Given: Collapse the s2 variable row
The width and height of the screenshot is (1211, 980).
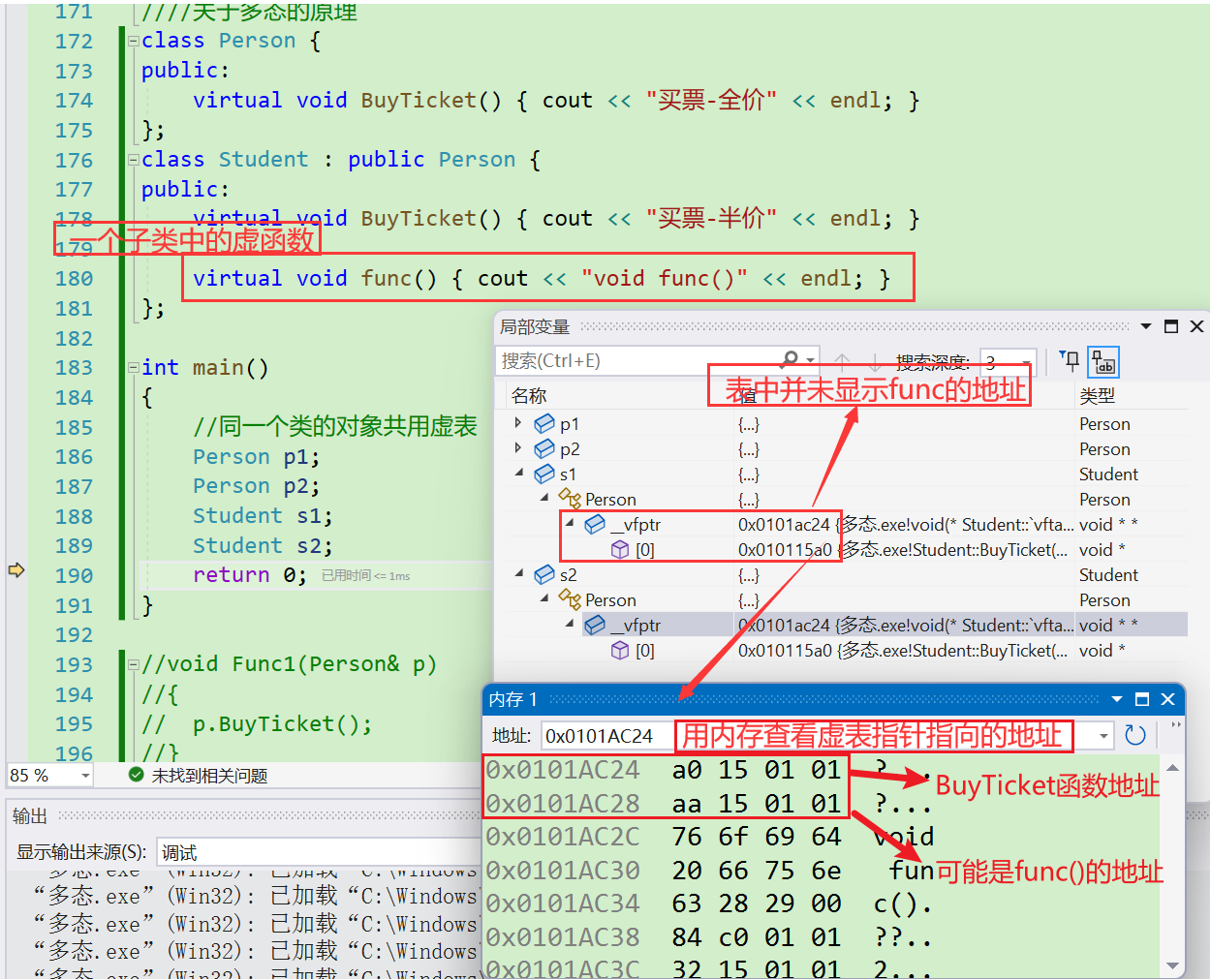Looking at the screenshot, I should pyautogui.click(x=519, y=573).
